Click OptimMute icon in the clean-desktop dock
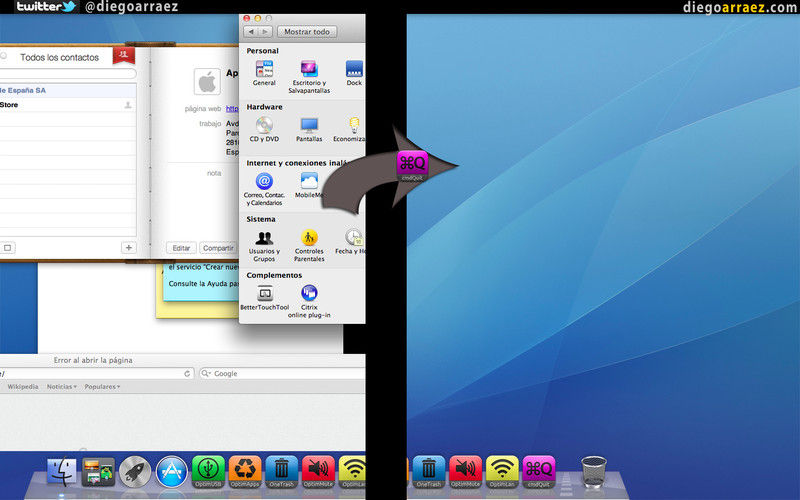The width and height of the screenshot is (800, 500). (465, 471)
